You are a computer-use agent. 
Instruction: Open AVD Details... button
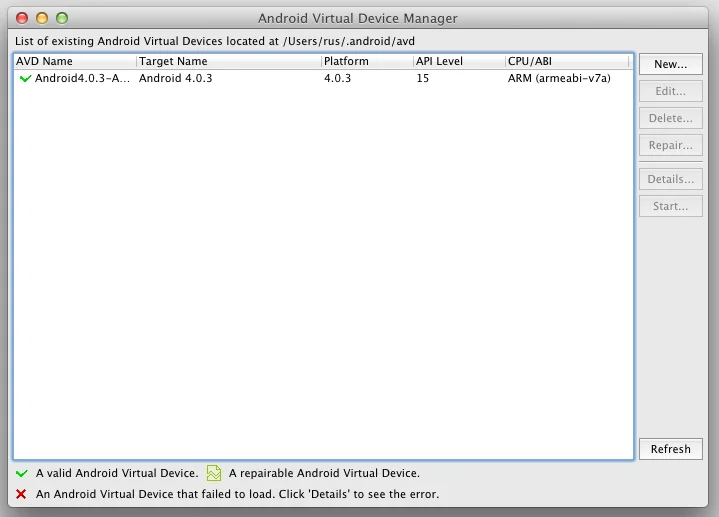click(670, 179)
